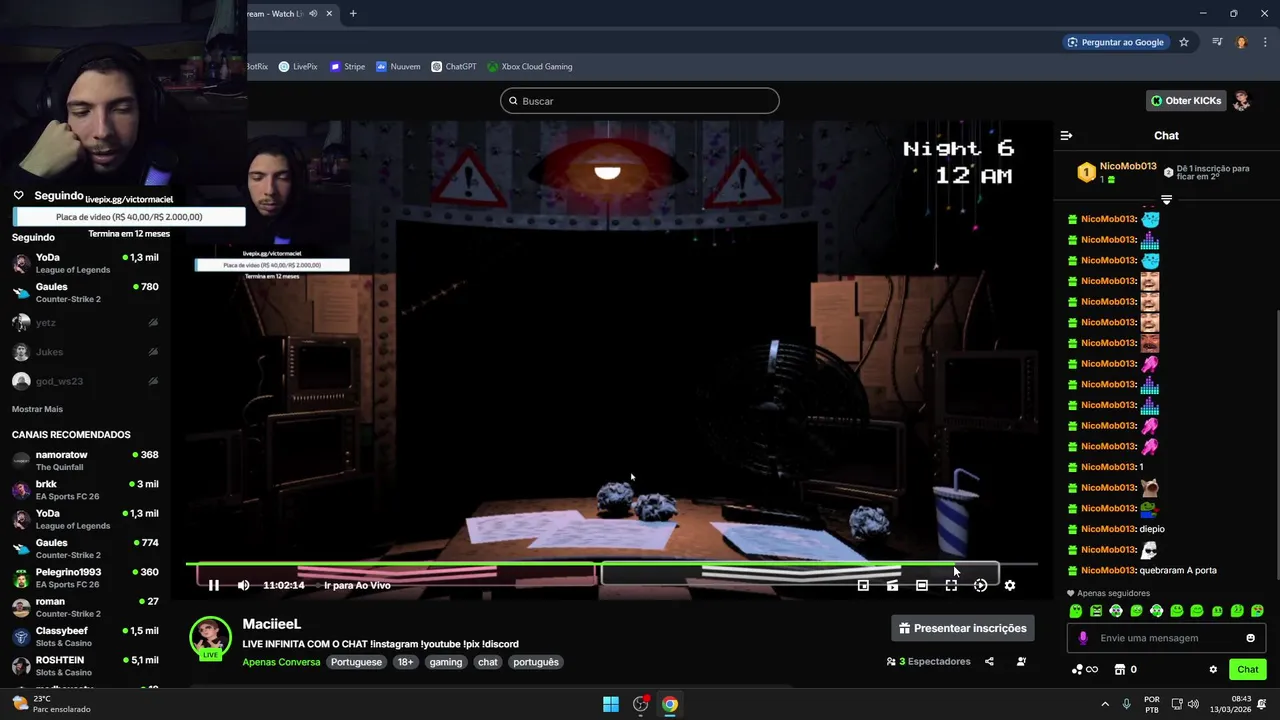This screenshot has height=720, width=1280.
Task: Open god_ws23 offline followed channel
Action: click(85, 381)
